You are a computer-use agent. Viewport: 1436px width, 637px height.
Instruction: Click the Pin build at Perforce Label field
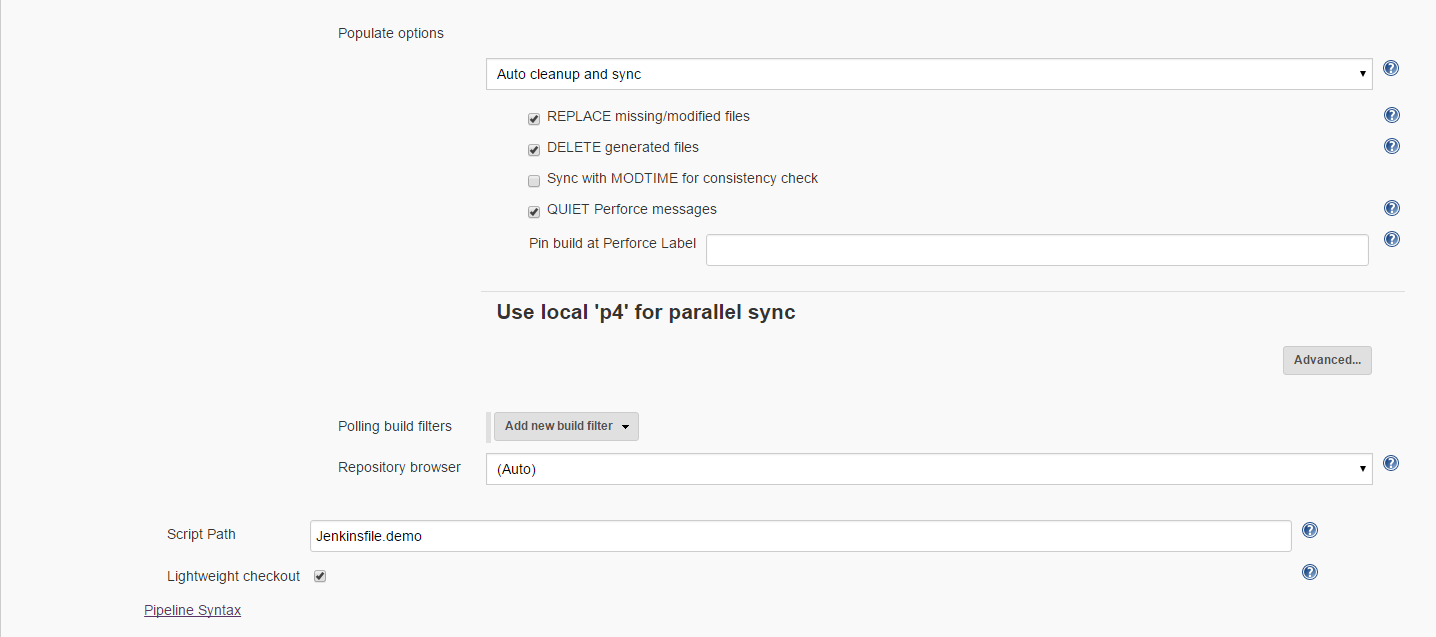point(1036,250)
